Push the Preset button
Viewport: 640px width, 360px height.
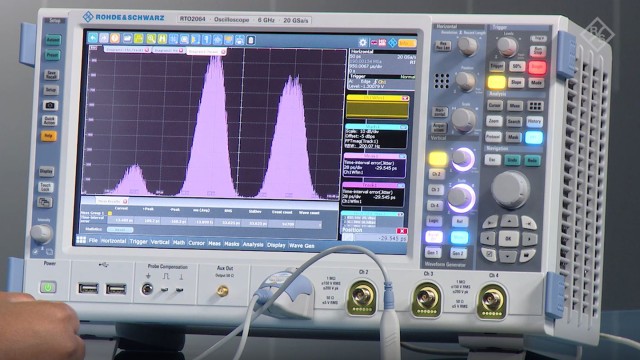(52, 55)
